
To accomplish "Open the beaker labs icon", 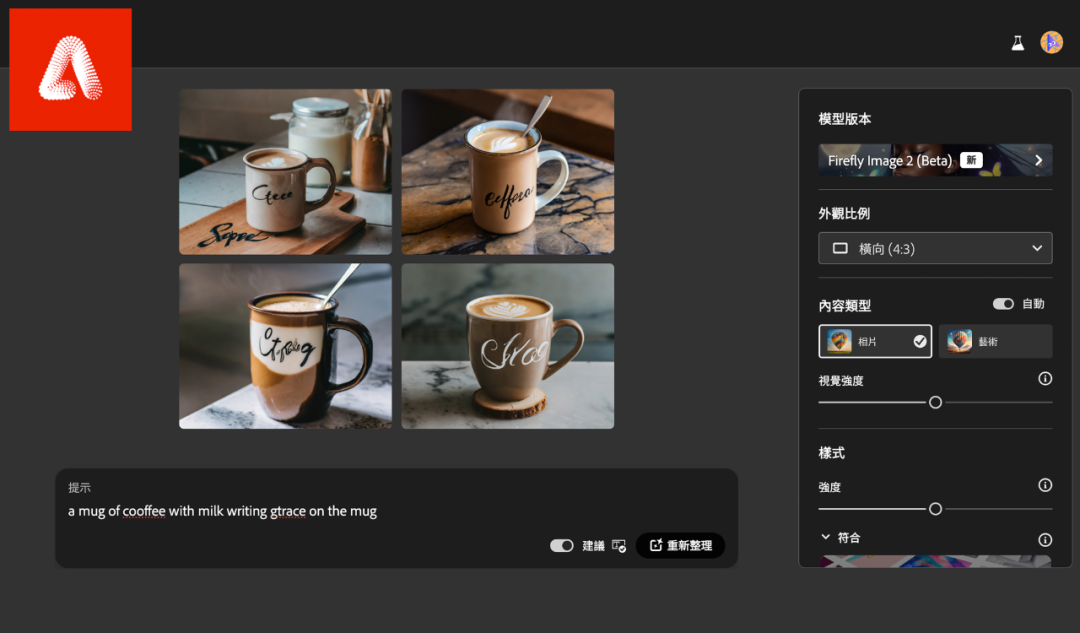I will click(x=1018, y=43).
